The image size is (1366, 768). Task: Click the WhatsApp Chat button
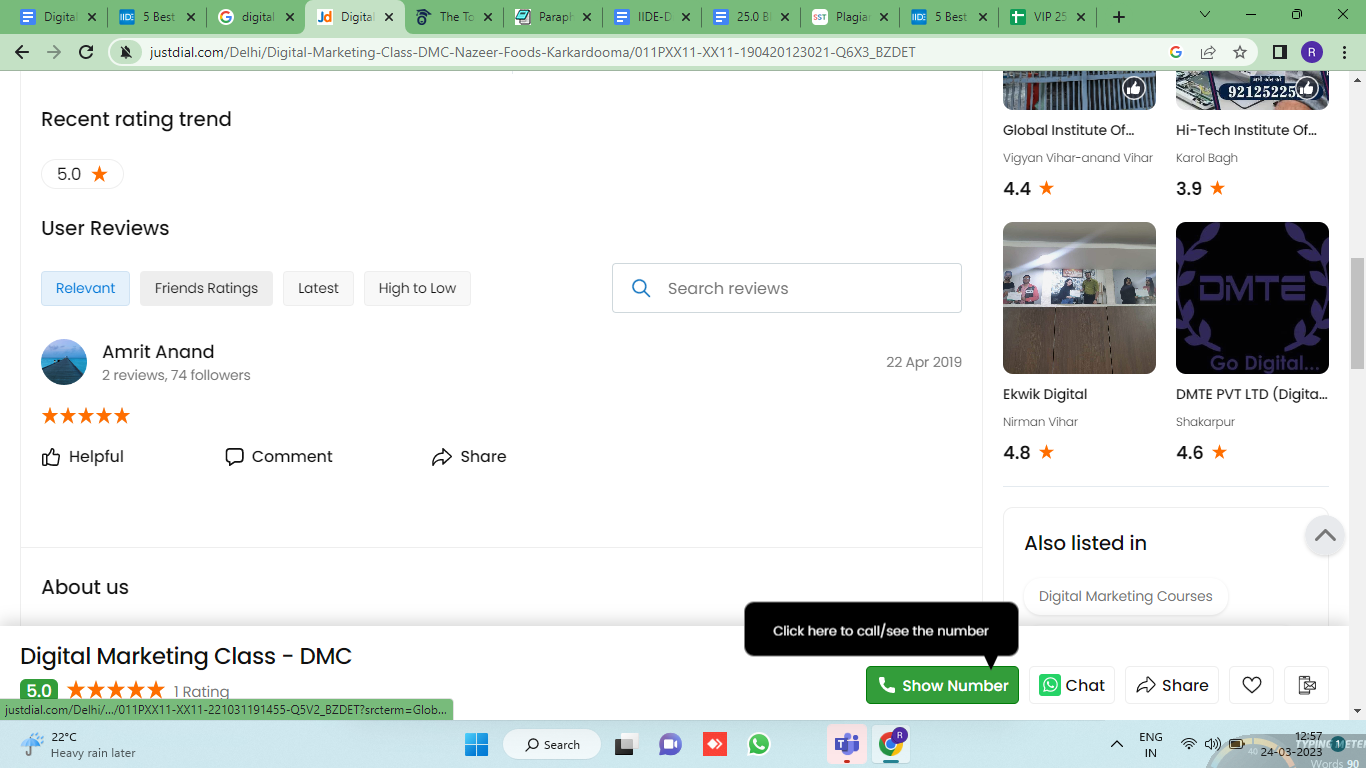pyautogui.click(x=1072, y=685)
